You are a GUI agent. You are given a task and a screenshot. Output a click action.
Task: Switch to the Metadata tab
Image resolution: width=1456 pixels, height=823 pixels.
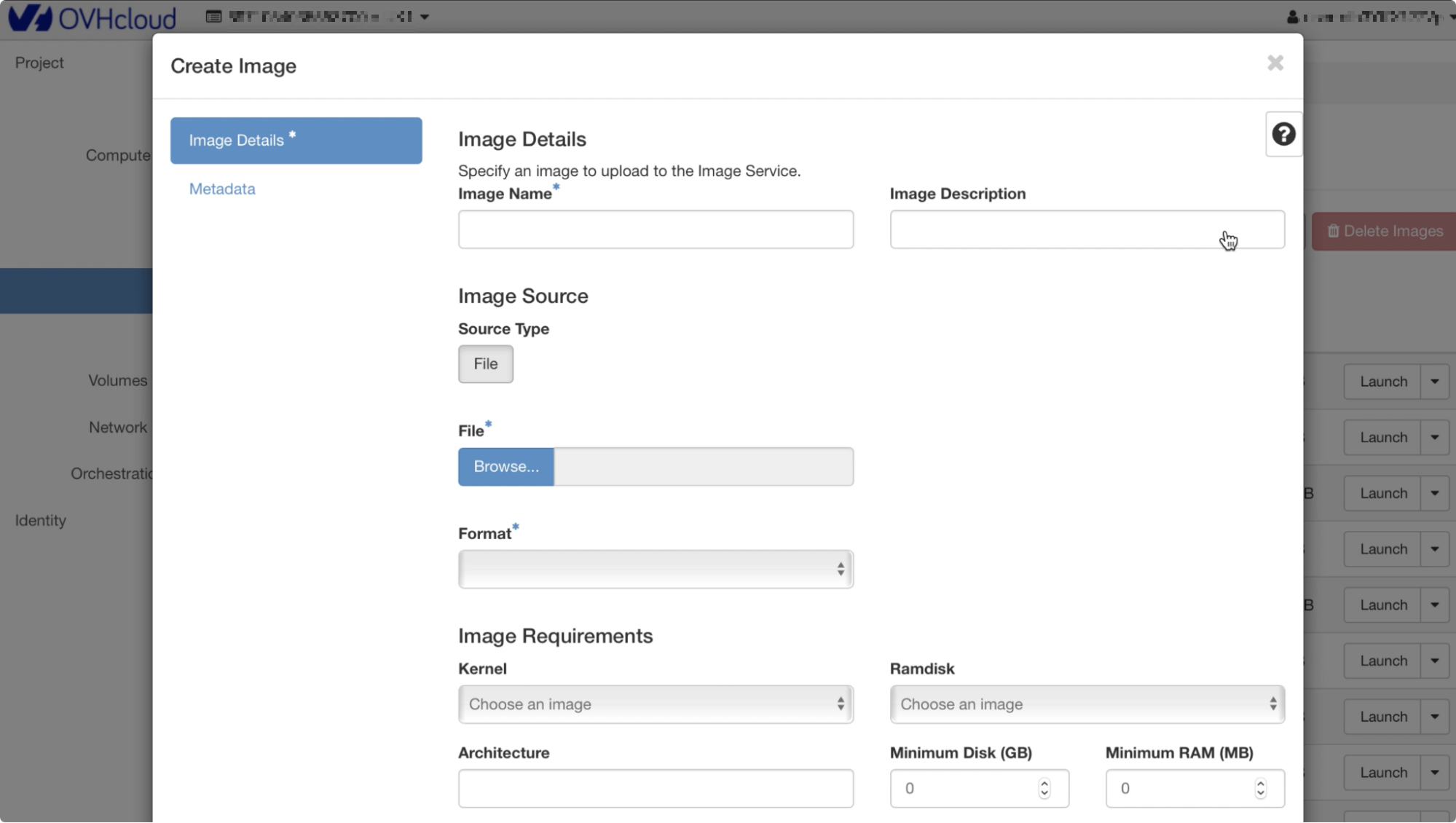click(x=222, y=189)
